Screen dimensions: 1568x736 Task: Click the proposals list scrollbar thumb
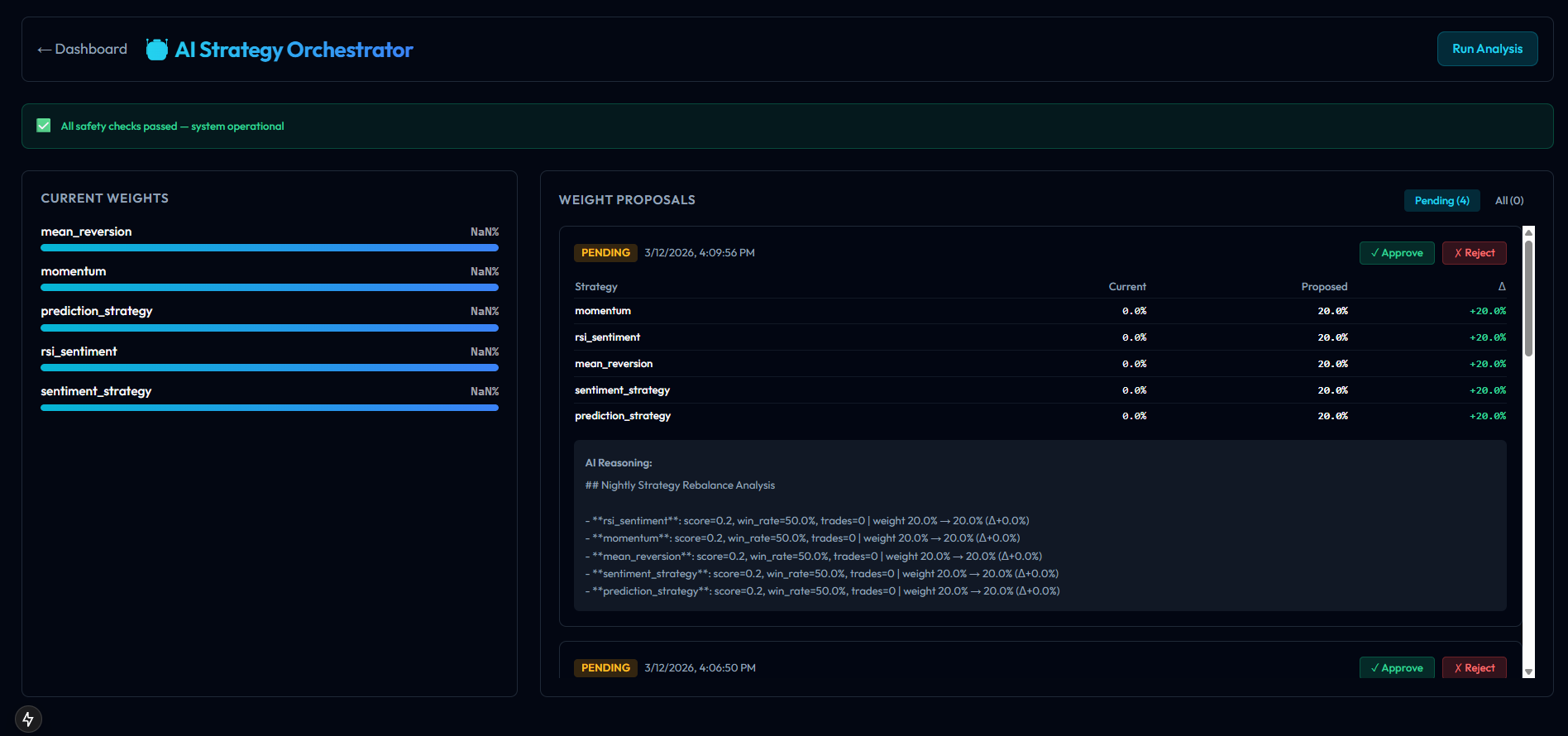pos(1528,298)
